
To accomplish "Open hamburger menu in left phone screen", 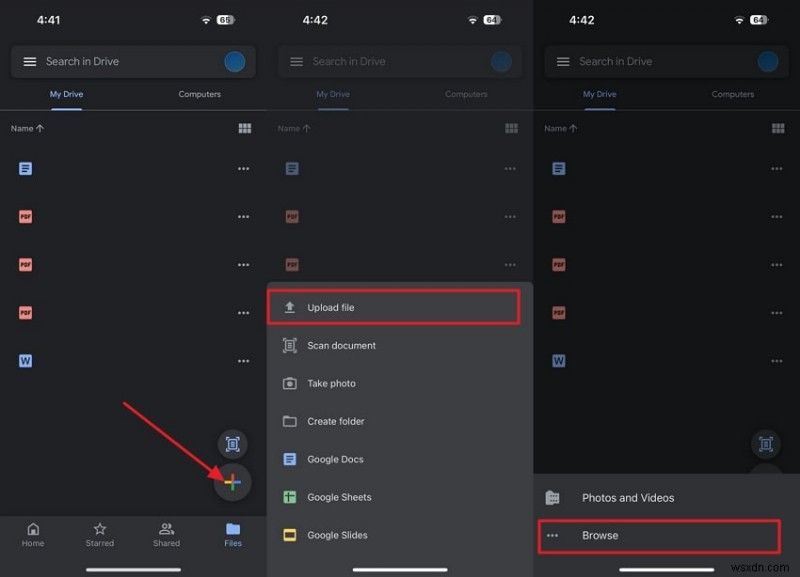I will click(30, 62).
